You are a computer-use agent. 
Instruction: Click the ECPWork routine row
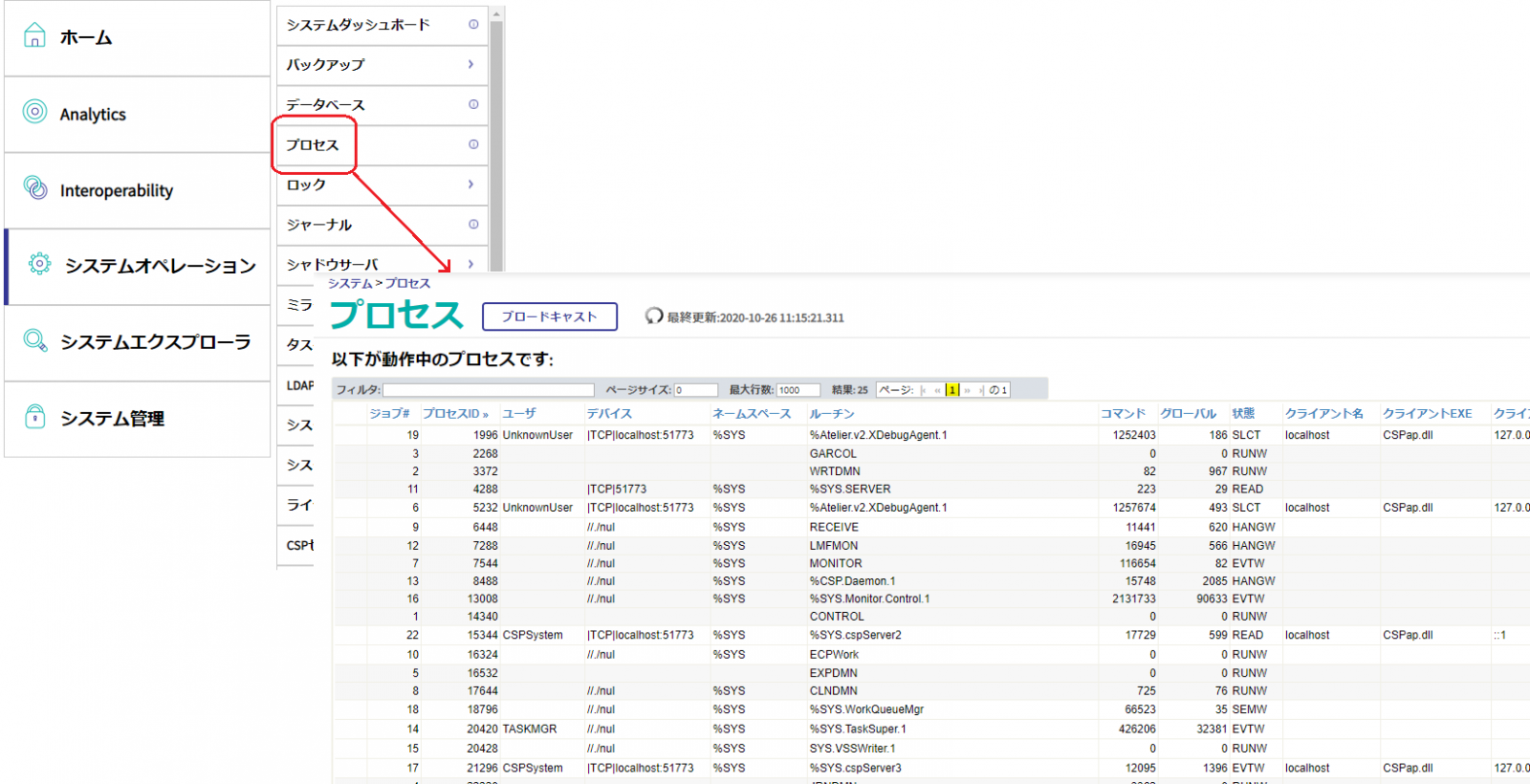(834, 655)
